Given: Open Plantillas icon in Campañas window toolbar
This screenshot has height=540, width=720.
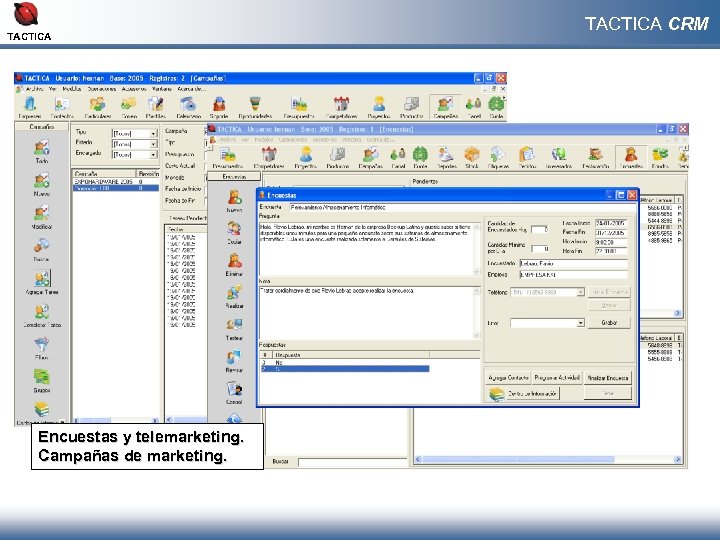Looking at the screenshot, I should click(156, 107).
